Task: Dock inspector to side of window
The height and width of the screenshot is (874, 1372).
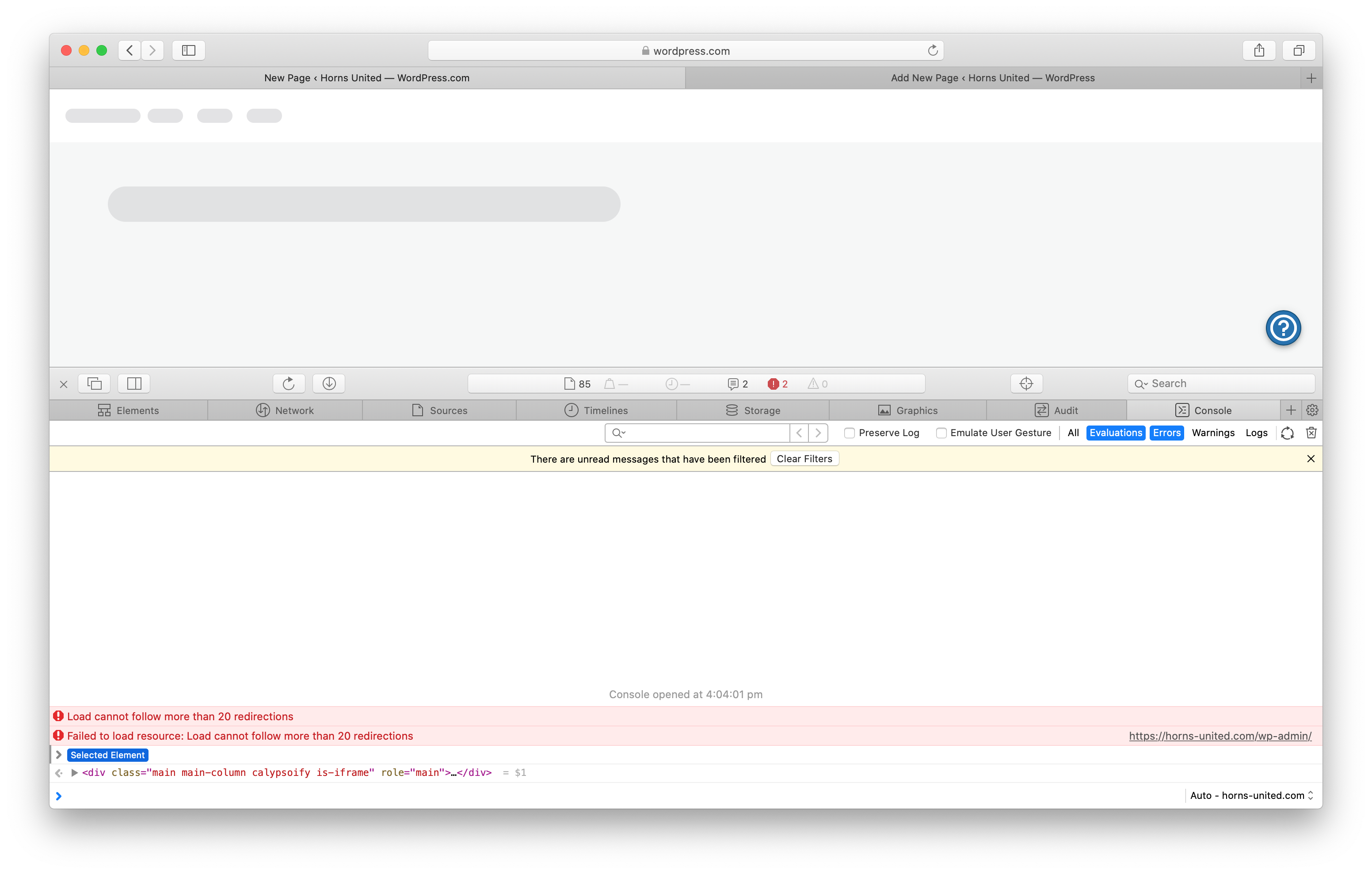Action: 134,384
